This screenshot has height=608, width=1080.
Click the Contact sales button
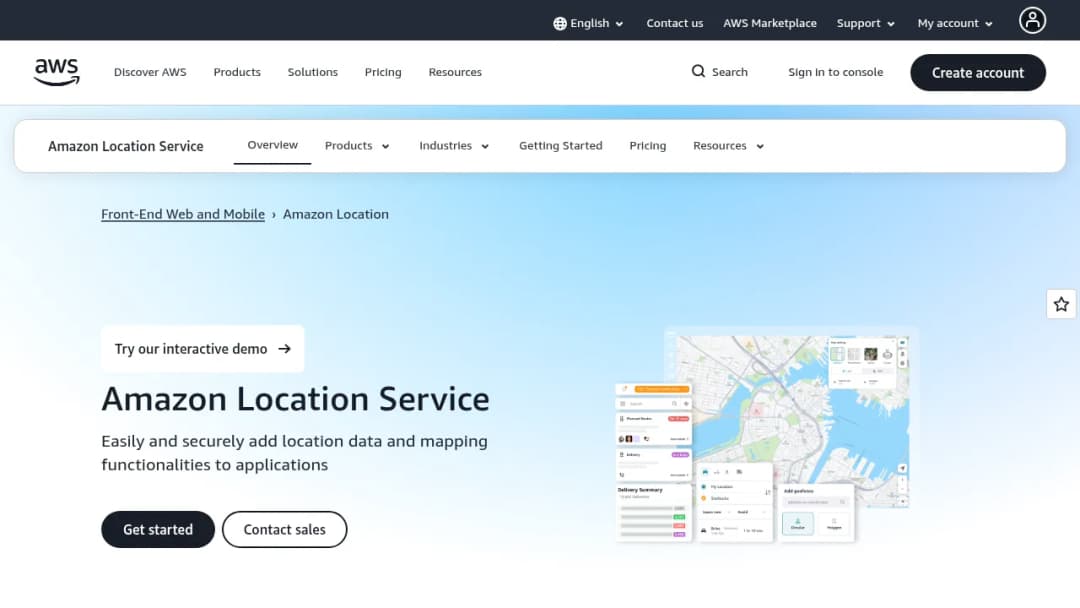click(284, 530)
